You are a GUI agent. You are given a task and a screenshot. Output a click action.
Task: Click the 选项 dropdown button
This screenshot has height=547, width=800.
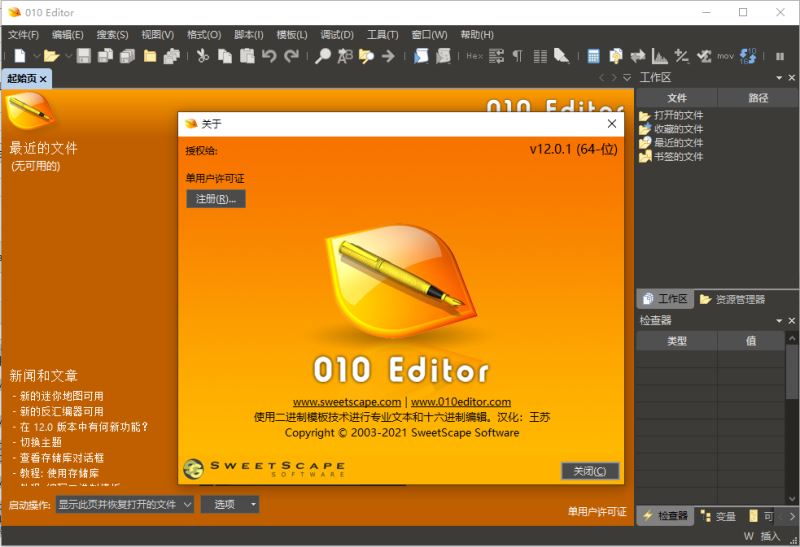pos(230,505)
